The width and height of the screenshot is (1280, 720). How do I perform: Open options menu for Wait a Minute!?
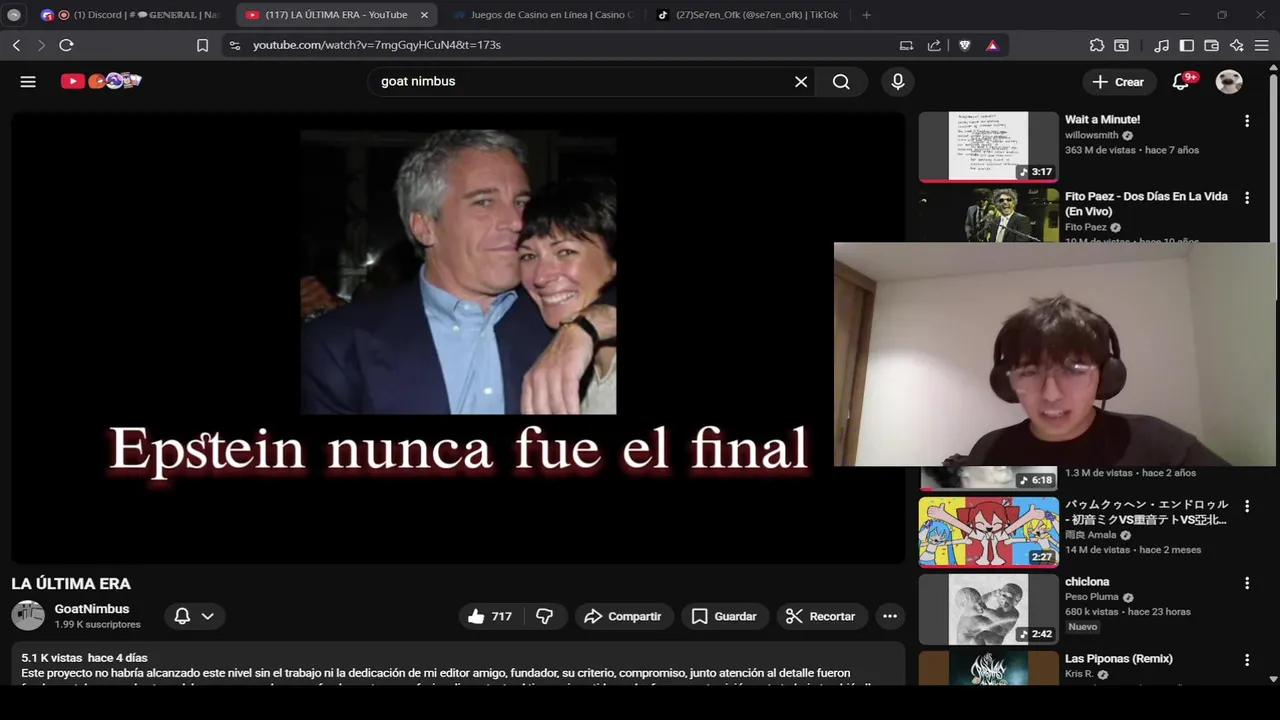pyautogui.click(x=1246, y=121)
